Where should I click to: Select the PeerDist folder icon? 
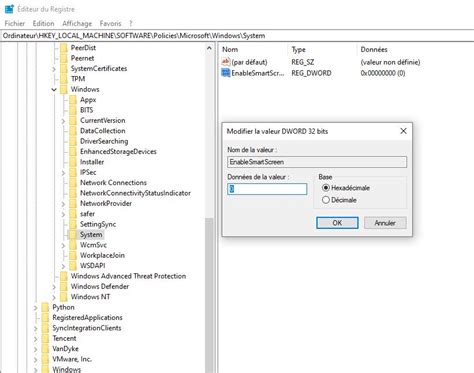[64, 48]
